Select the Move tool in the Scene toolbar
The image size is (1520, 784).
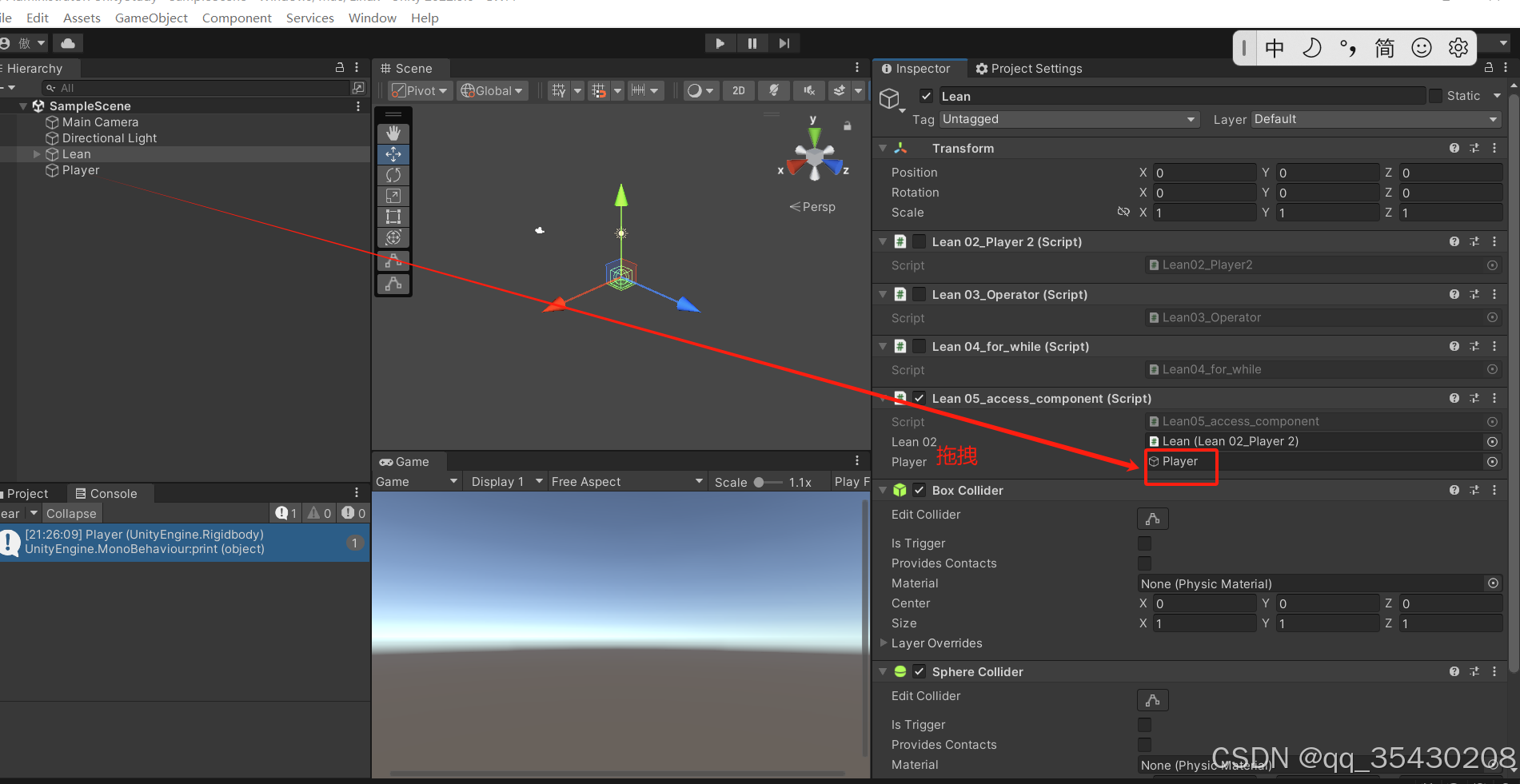click(393, 154)
